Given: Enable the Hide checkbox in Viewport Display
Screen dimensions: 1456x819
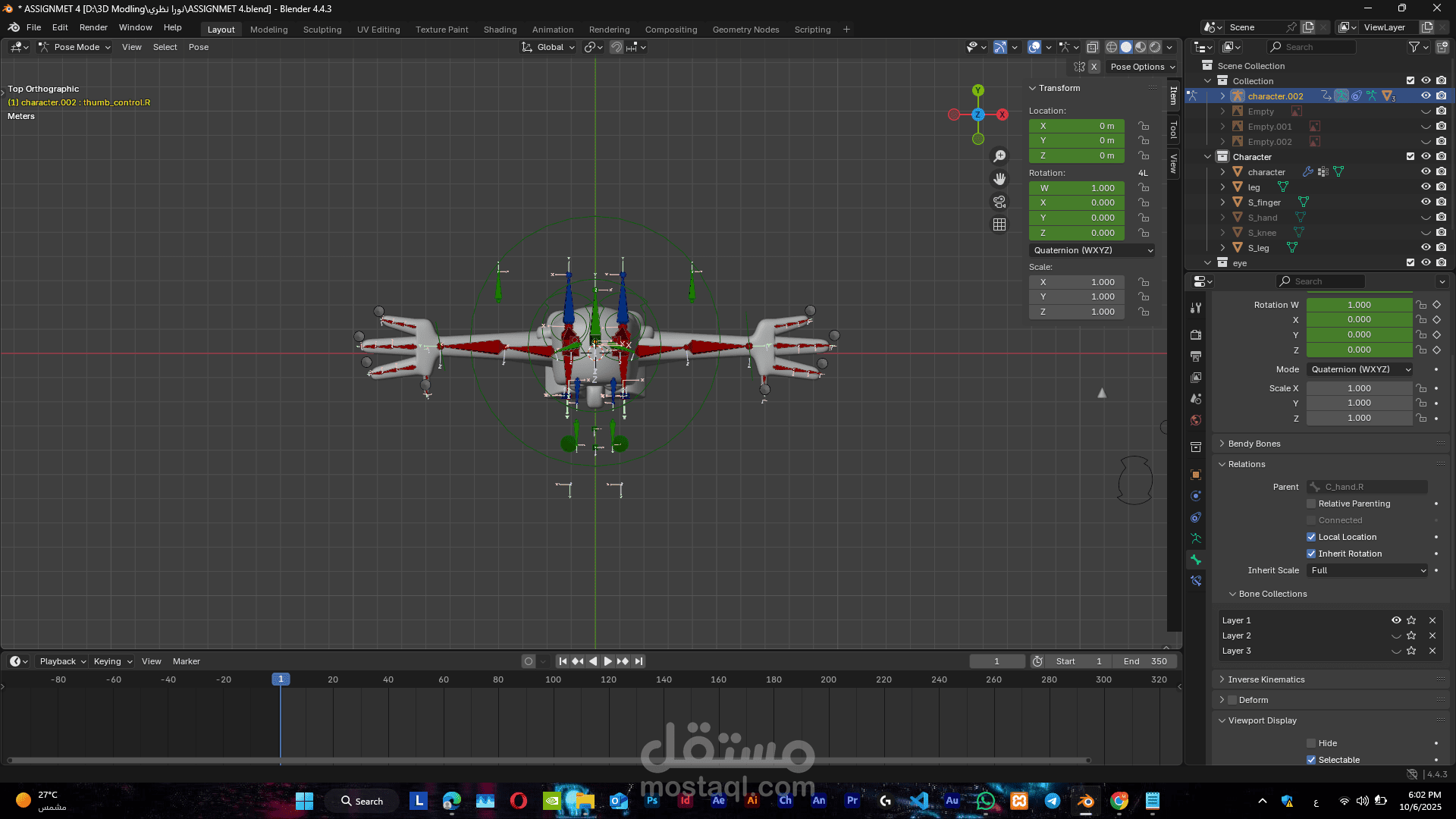Looking at the screenshot, I should point(1311,743).
